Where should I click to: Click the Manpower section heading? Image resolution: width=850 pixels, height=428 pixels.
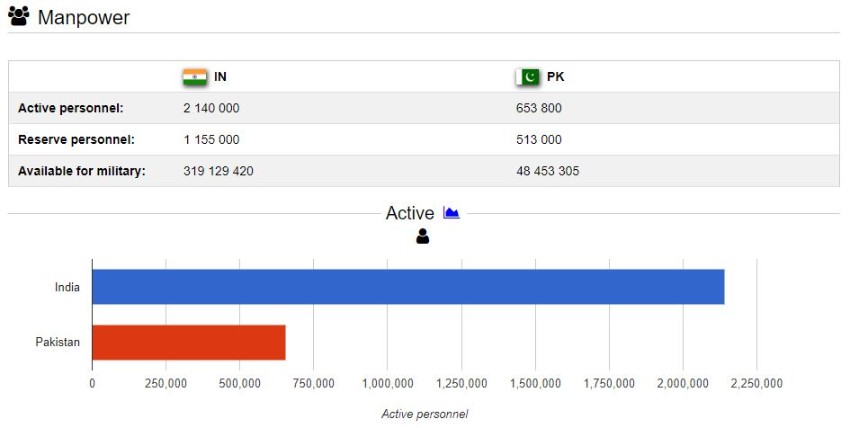click(x=83, y=18)
